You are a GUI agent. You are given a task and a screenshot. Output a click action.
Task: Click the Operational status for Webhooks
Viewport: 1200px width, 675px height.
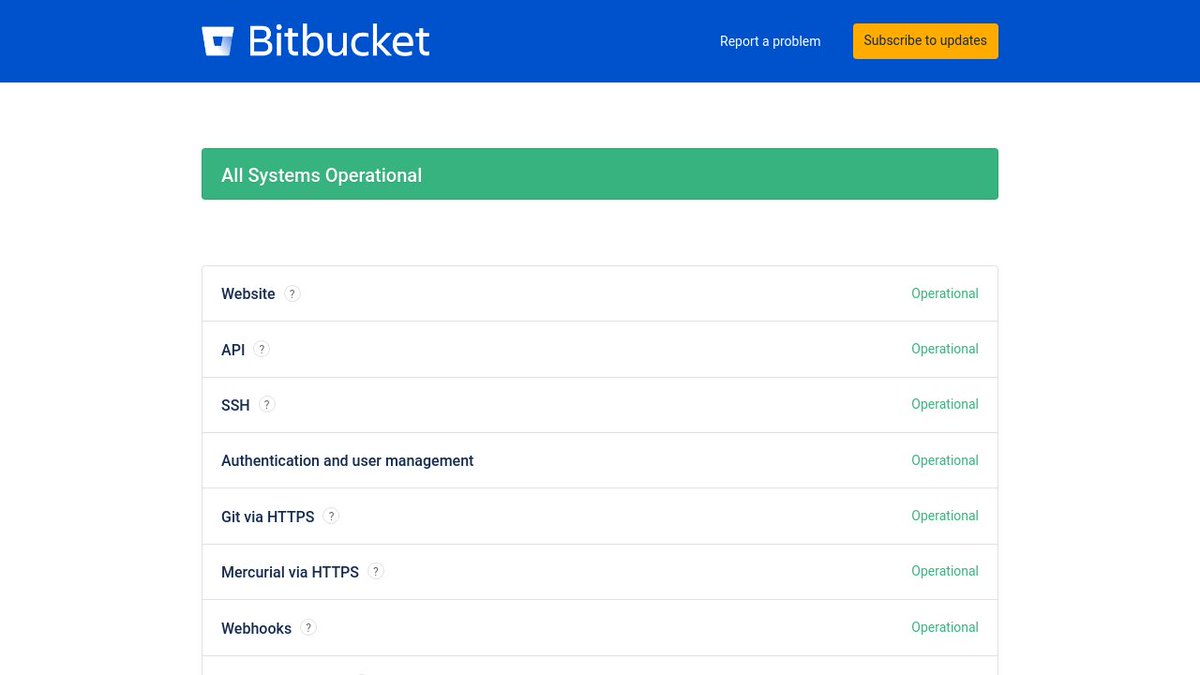(x=945, y=627)
